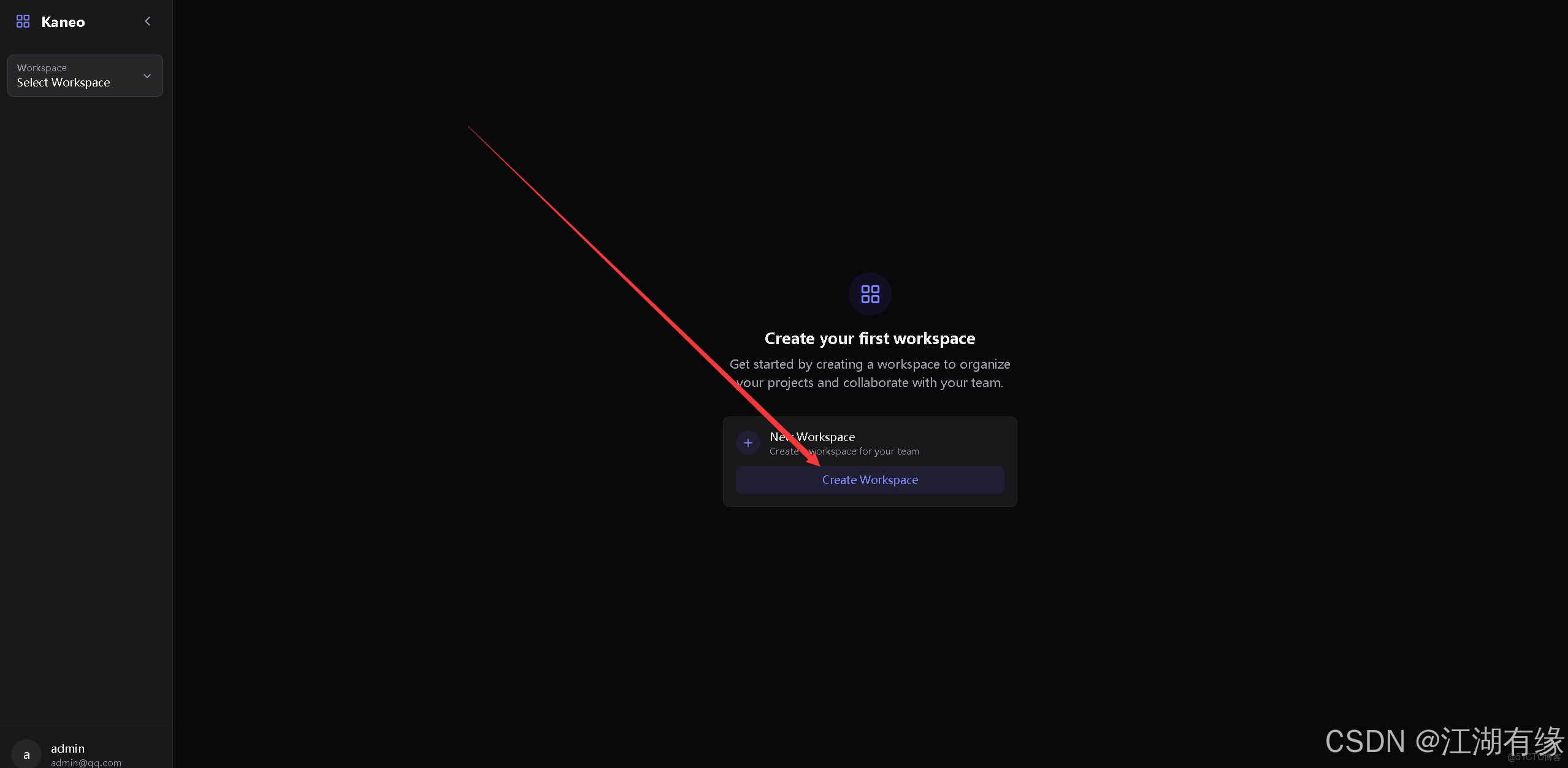This screenshot has height=768, width=1568.
Task: Click the admin username in sidebar
Action: tap(67, 748)
